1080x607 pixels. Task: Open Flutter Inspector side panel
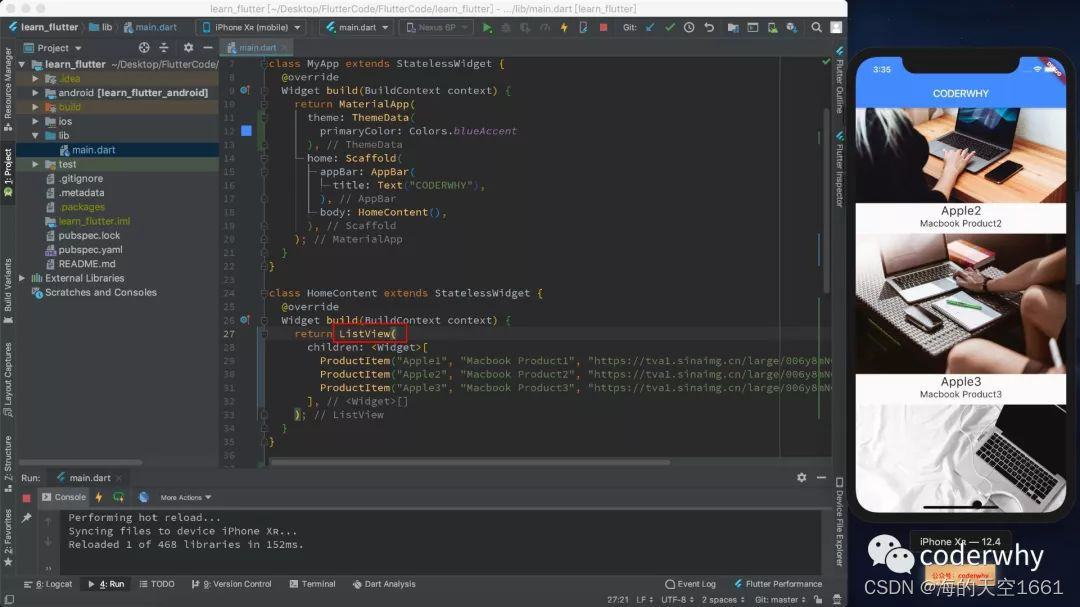pos(839,169)
